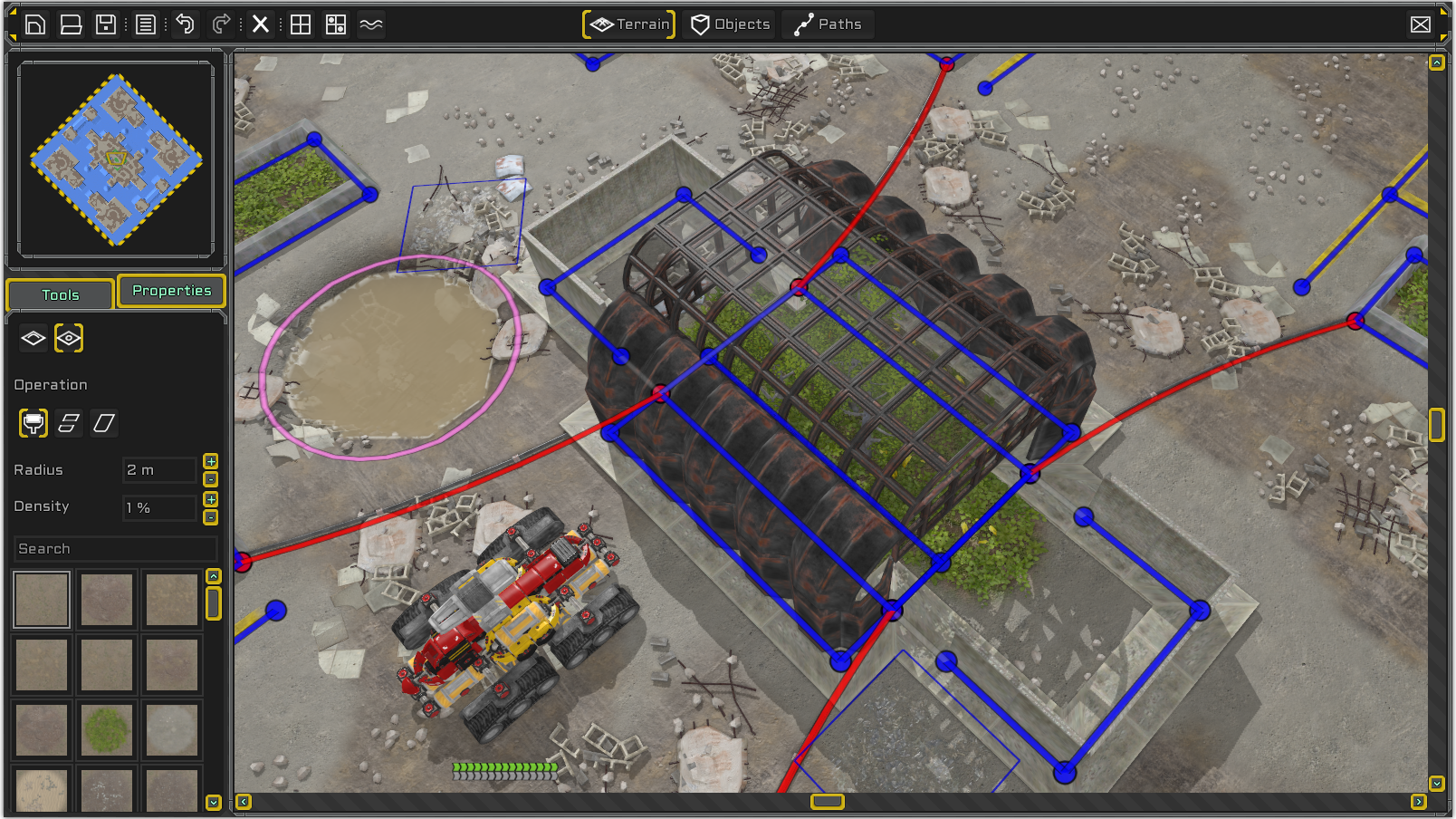The width and height of the screenshot is (1456, 819).
Task: Open the Paths mode tab
Action: pyautogui.click(x=828, y=24)
